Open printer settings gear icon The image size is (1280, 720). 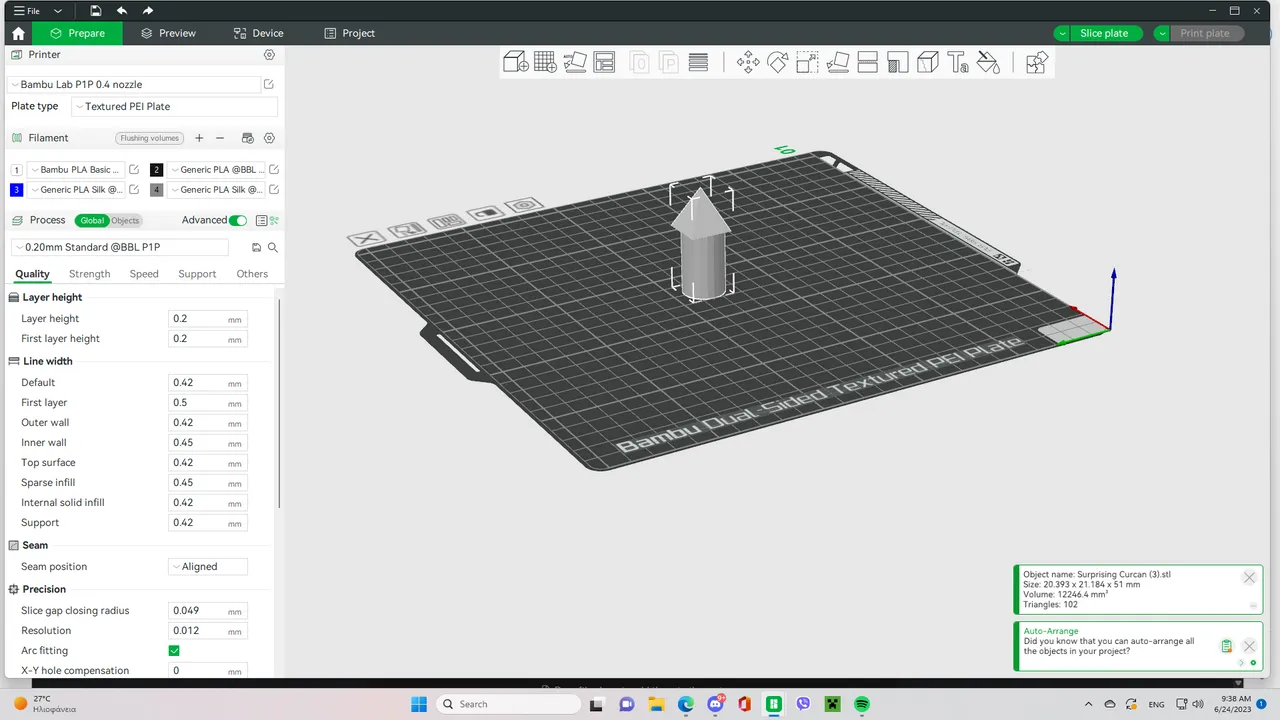[269, 55]
